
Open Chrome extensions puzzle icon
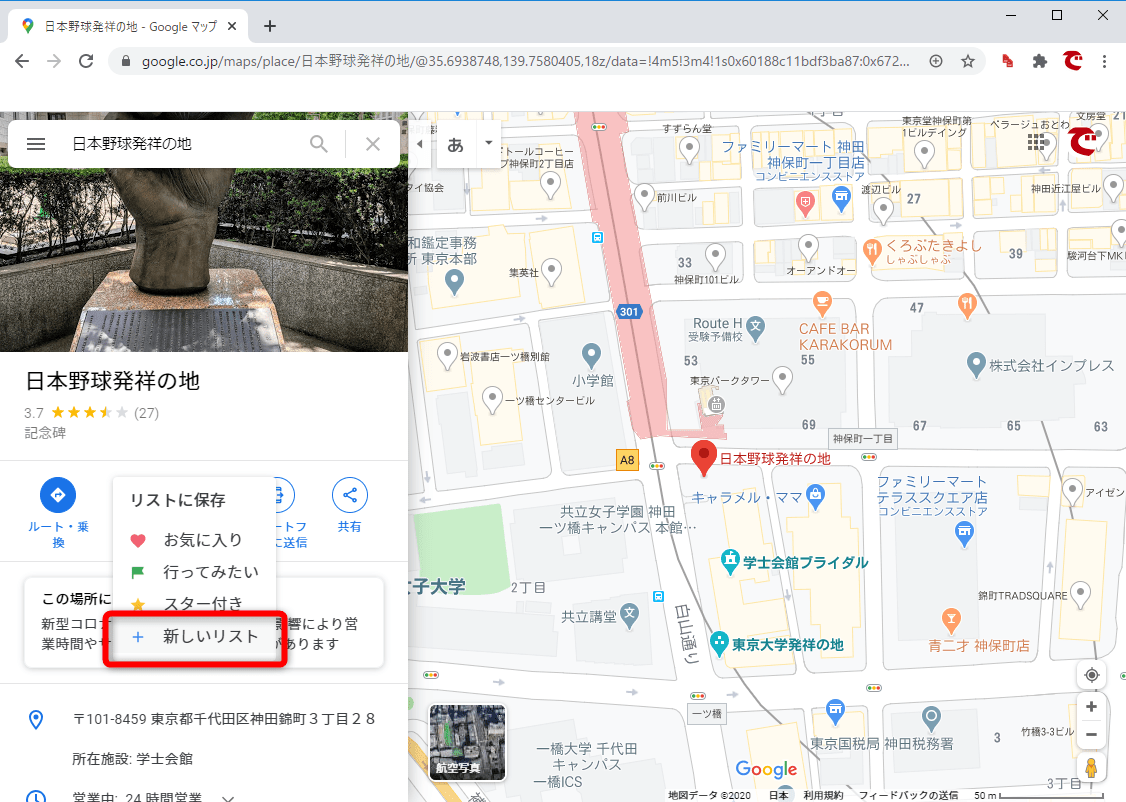[x=1040, y=61]
